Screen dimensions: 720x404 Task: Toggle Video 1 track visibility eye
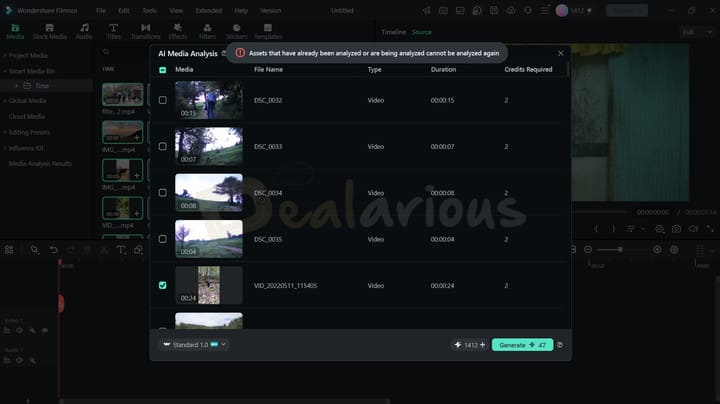pyautogui.click(x=45, y=330)
